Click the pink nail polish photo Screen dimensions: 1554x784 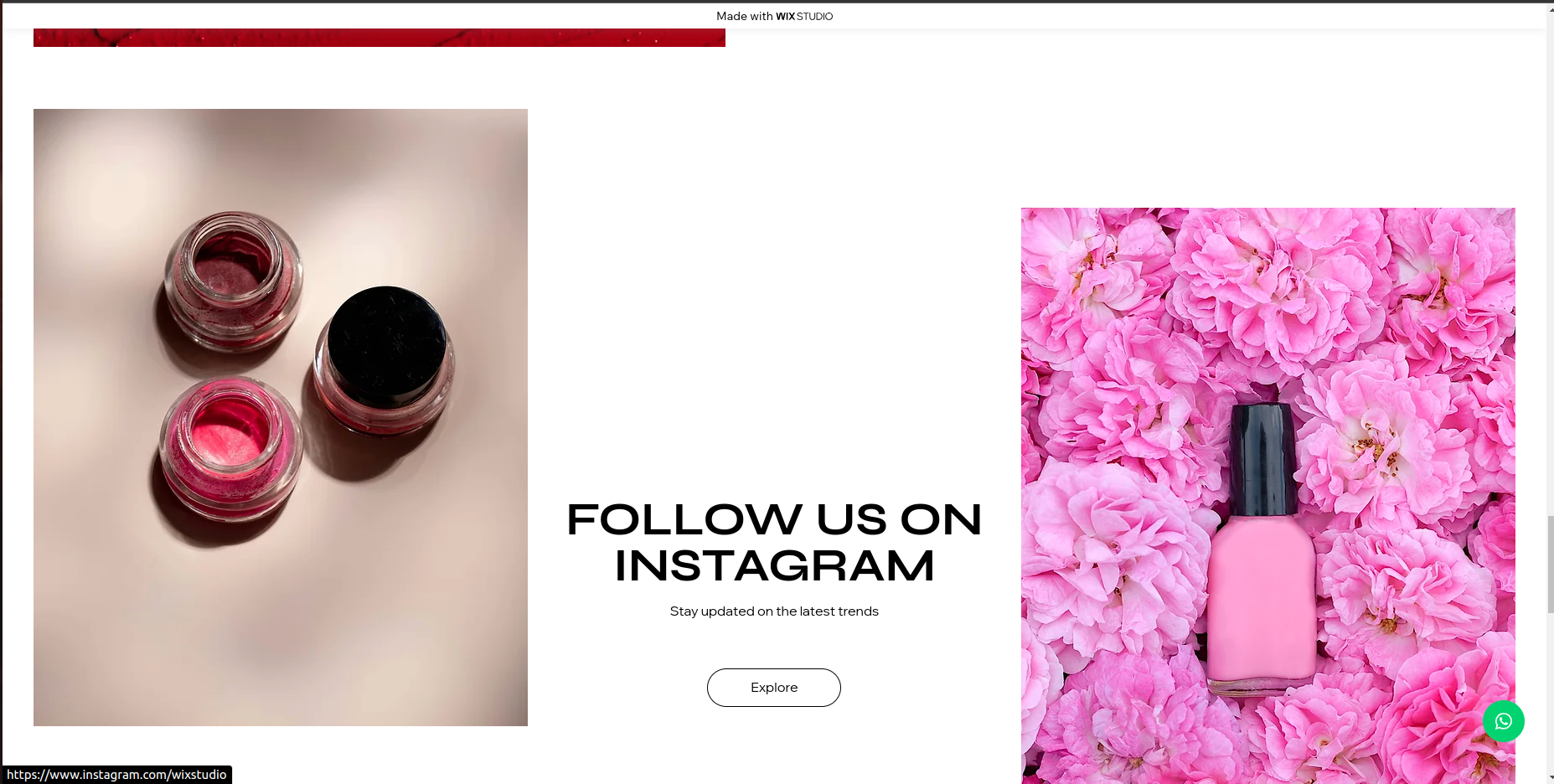coord(1267,496)
